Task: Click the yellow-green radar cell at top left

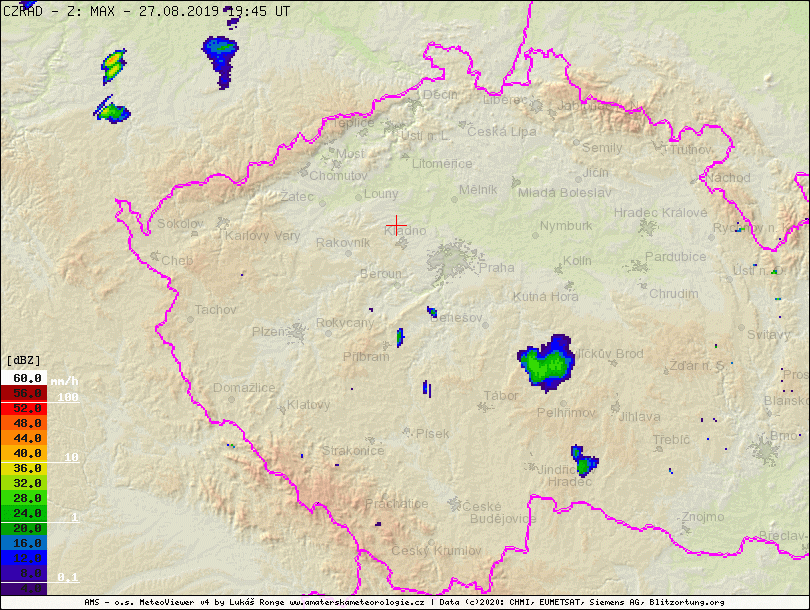Action: (114, 66)
